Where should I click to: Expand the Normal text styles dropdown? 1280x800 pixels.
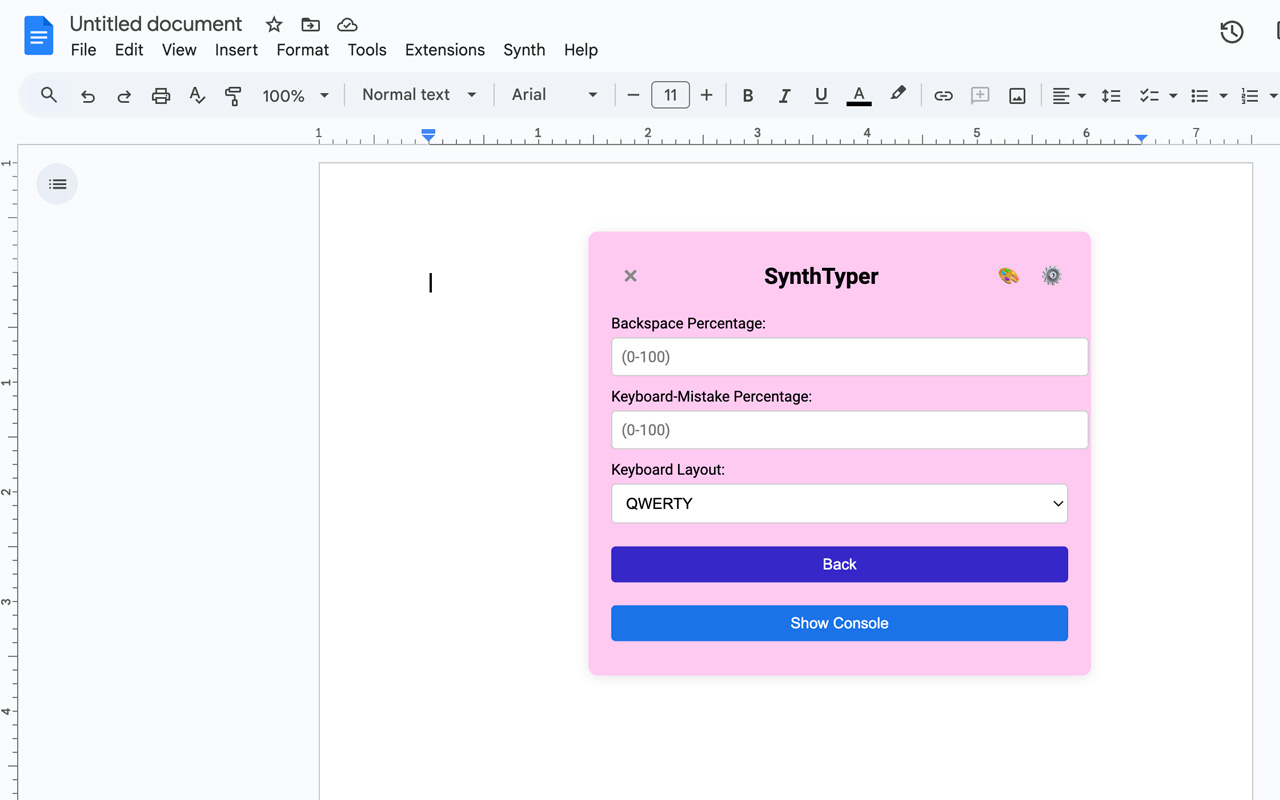418,94
